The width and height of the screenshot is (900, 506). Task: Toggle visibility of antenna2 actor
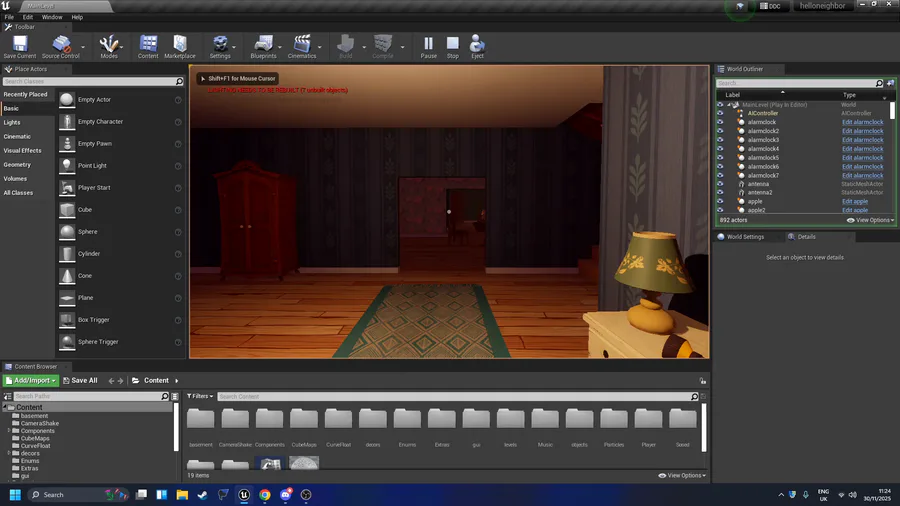(x=720, y=193)
